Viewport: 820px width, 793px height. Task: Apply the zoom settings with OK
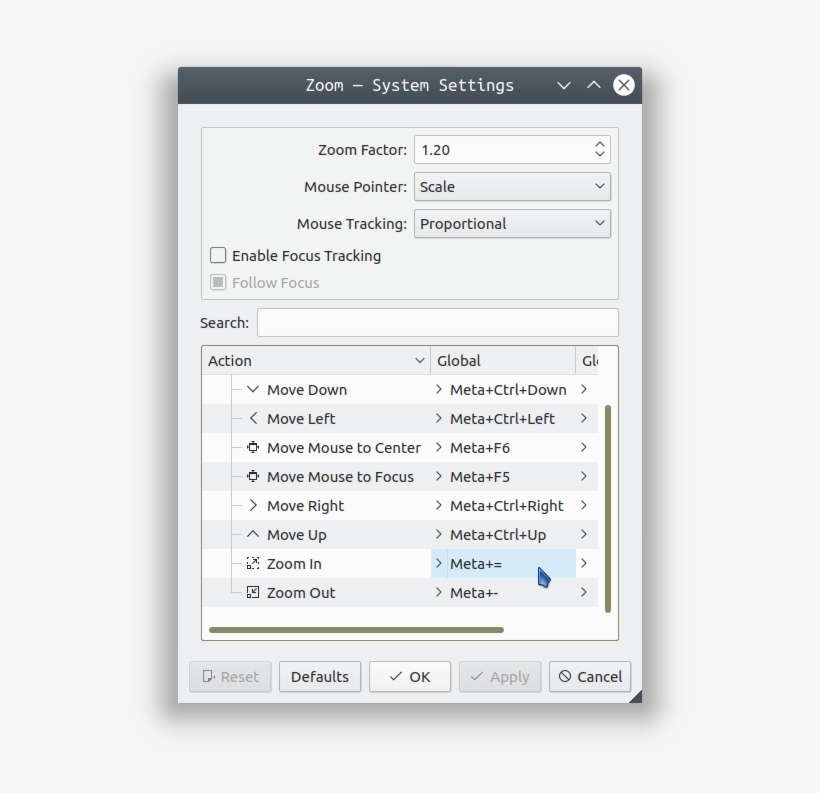pos(409,676)
